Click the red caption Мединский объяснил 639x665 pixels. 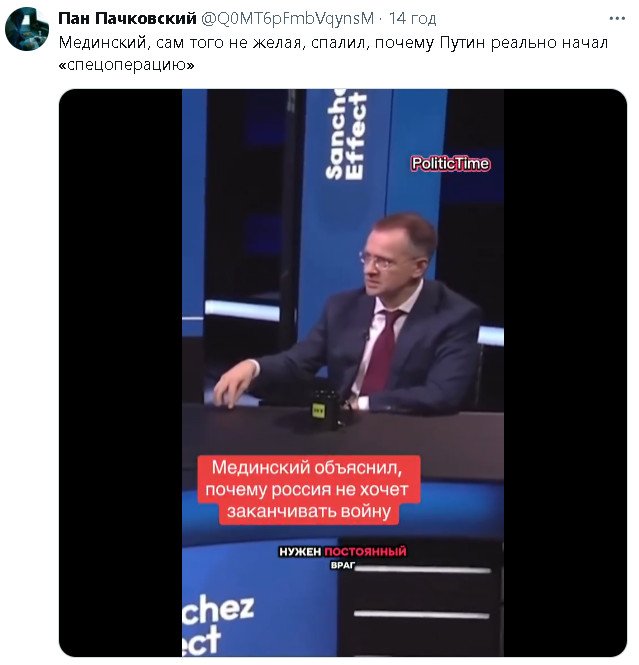coord(309,489)
